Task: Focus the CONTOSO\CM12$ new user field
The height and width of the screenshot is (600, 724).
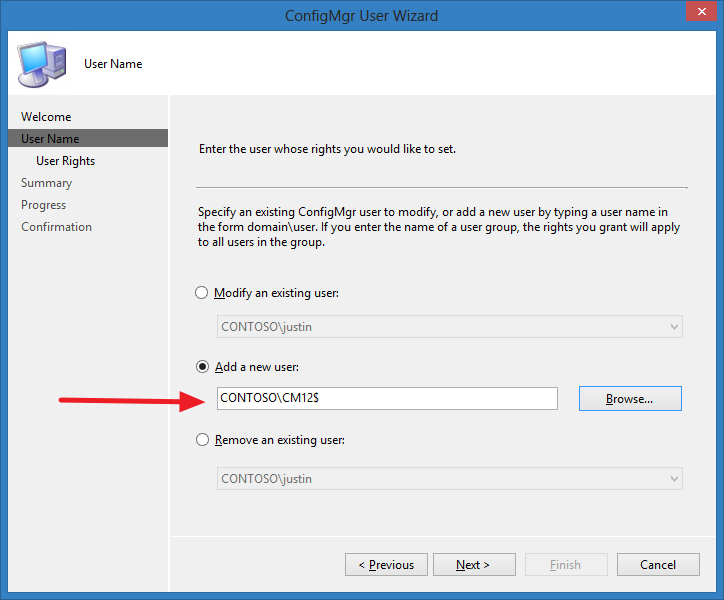Action: [x=387, y=399]
